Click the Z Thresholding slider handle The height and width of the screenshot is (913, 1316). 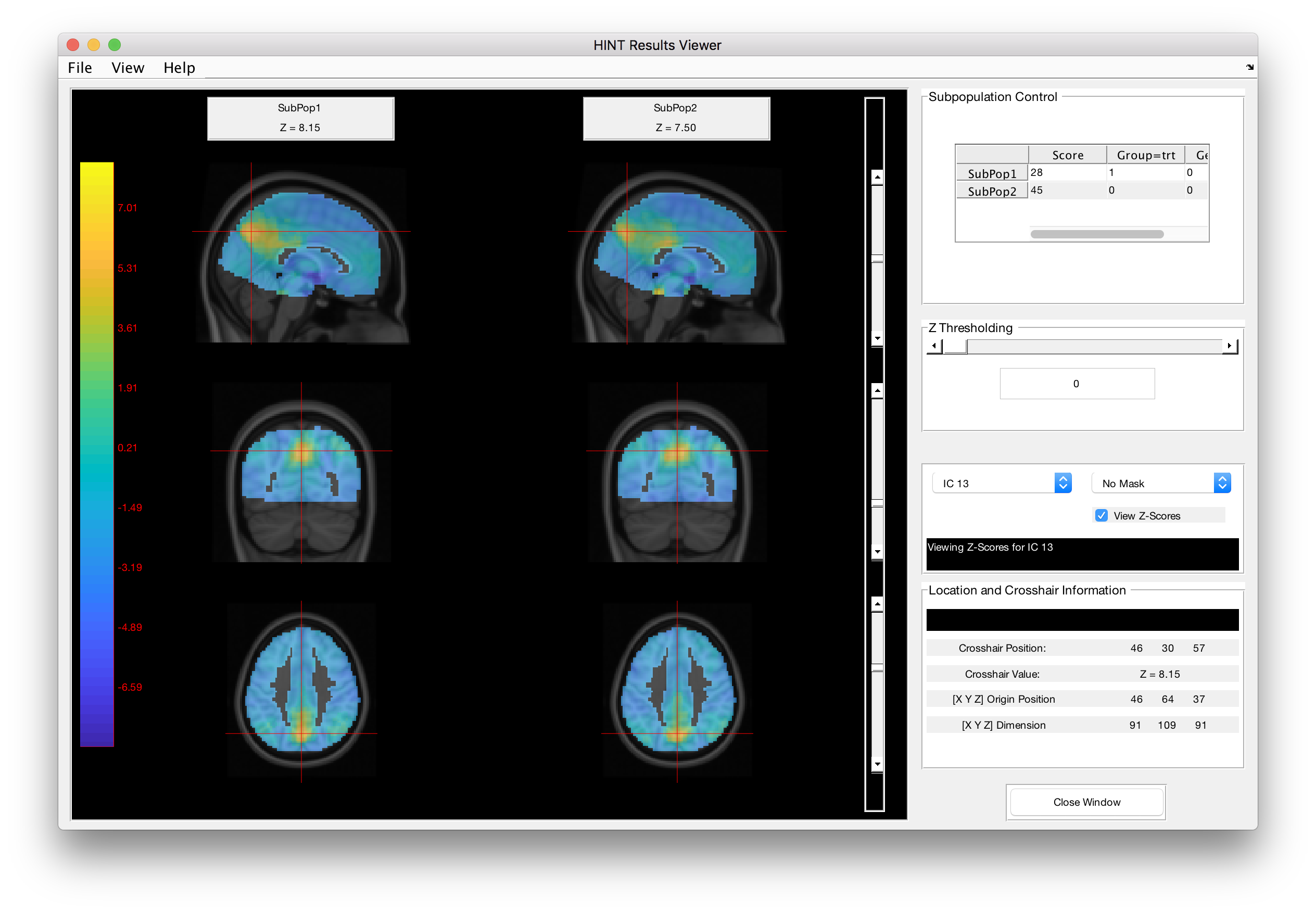coord(955,346)
